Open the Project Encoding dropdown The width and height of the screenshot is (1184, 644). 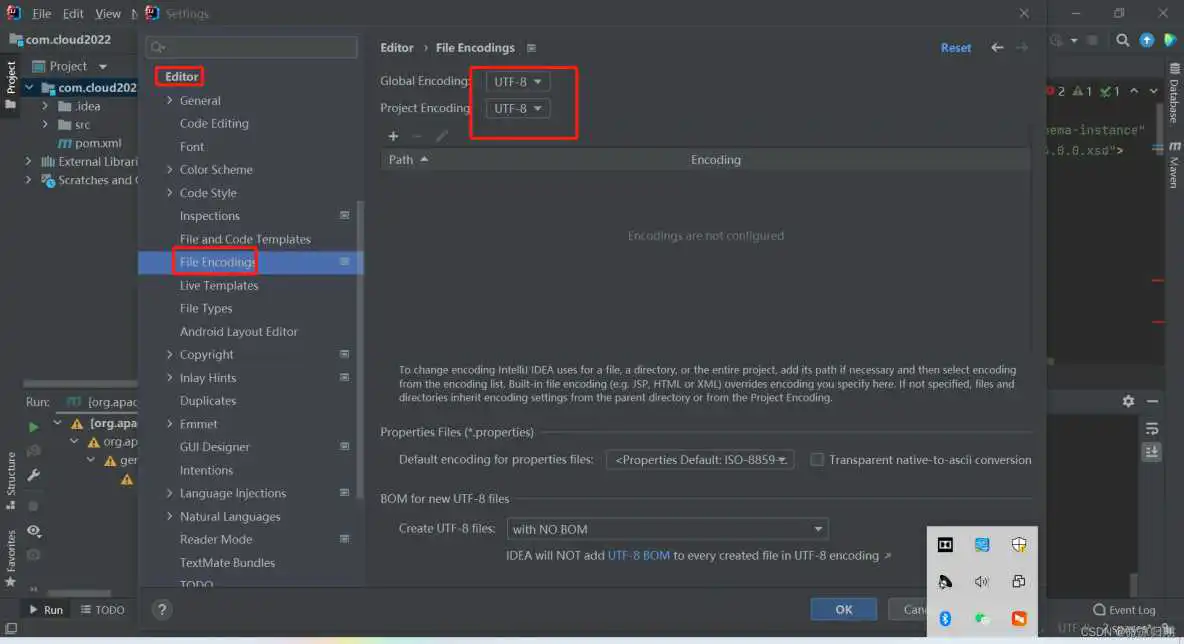pyautogui.click(x=518, y=108)
